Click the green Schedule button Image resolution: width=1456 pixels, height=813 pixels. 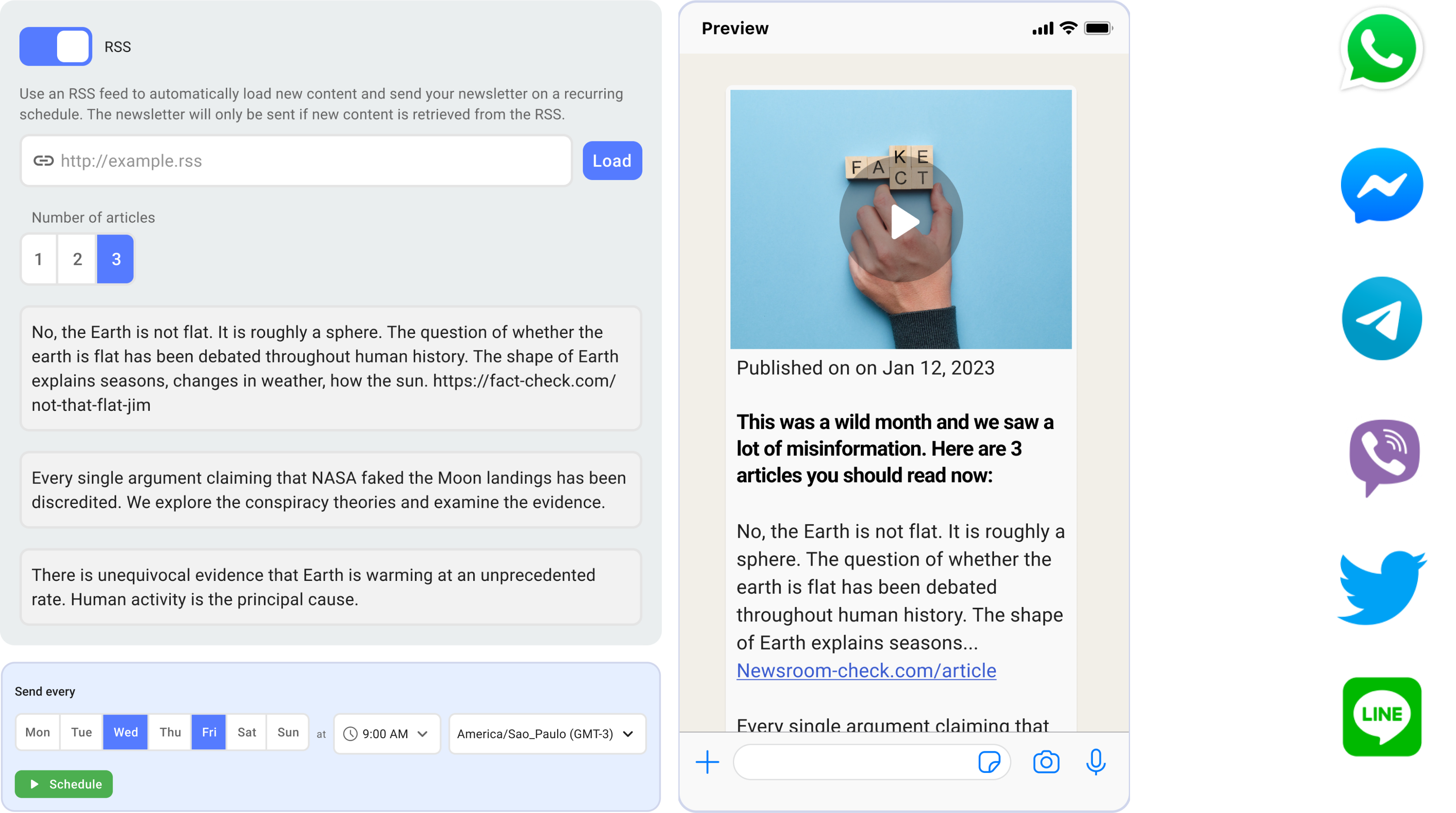point(64,784)
